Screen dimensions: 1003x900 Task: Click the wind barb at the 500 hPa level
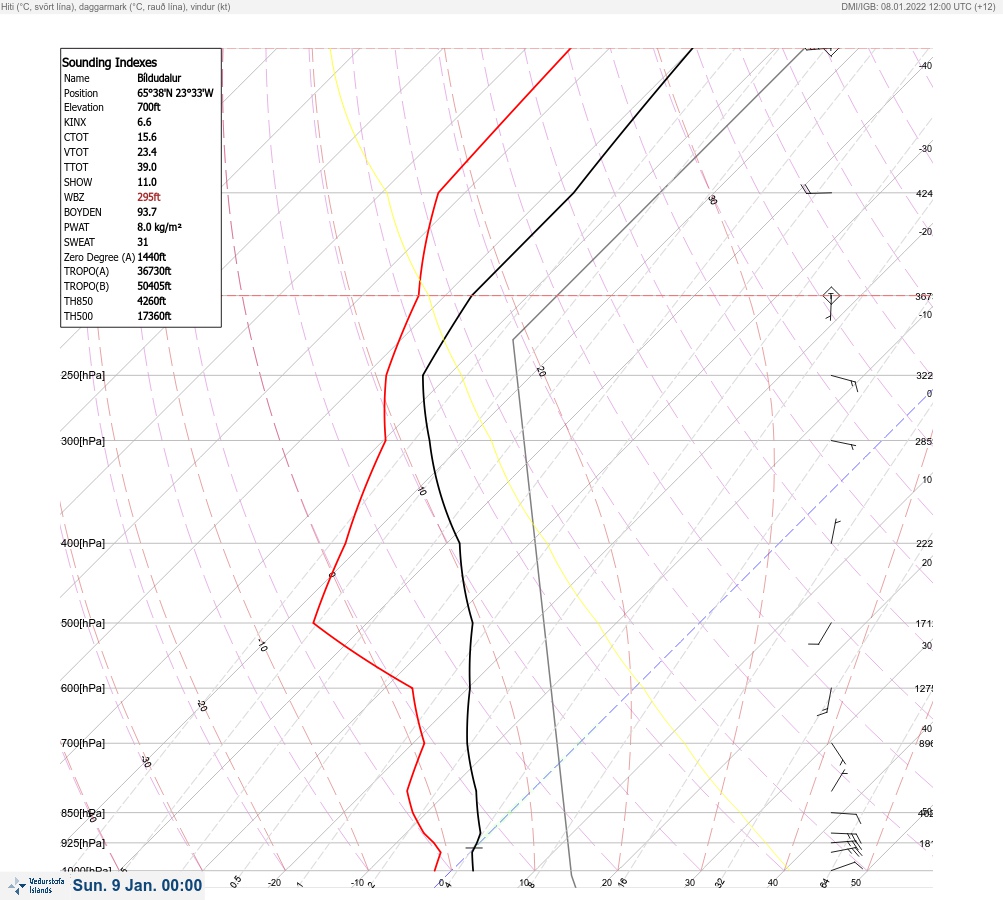820,634
